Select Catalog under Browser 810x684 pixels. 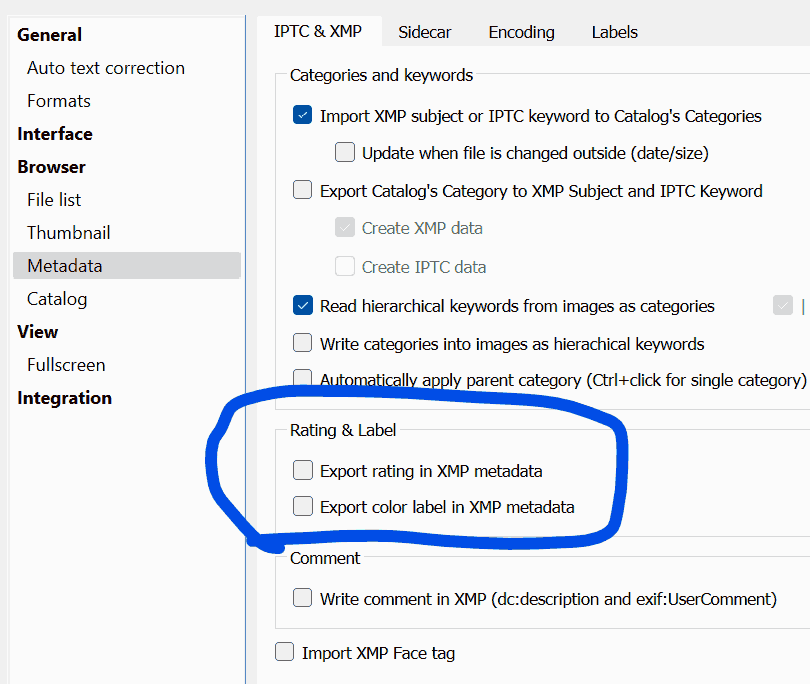[57, 299]
